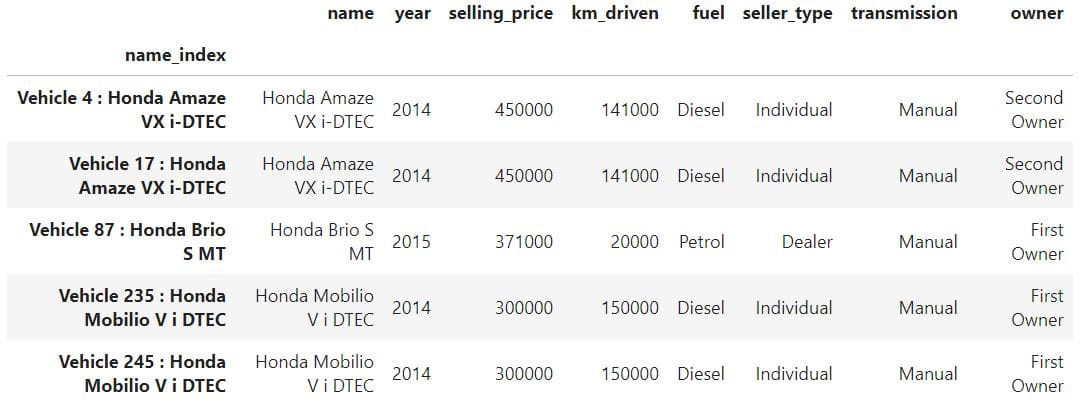Viewport: 1091px width, 419px height.
Task: Select the Vehicle 17 row index
Action: pos(147,176)
